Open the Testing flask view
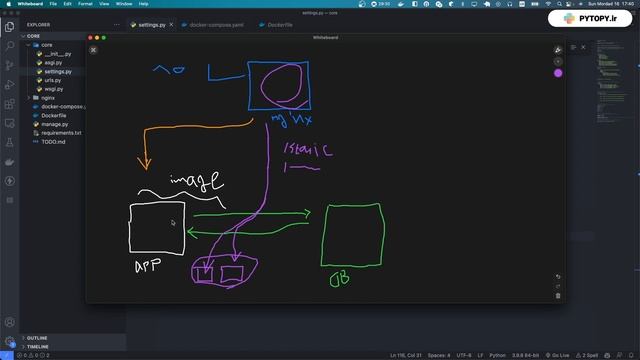The width and height of the screenshot is (640, 360). click(x=9, y=142)
